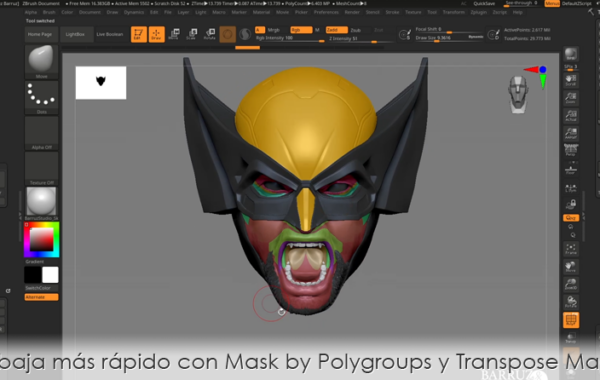
Task: Click the Frame icon in right shelf
Action: (571, 249)
